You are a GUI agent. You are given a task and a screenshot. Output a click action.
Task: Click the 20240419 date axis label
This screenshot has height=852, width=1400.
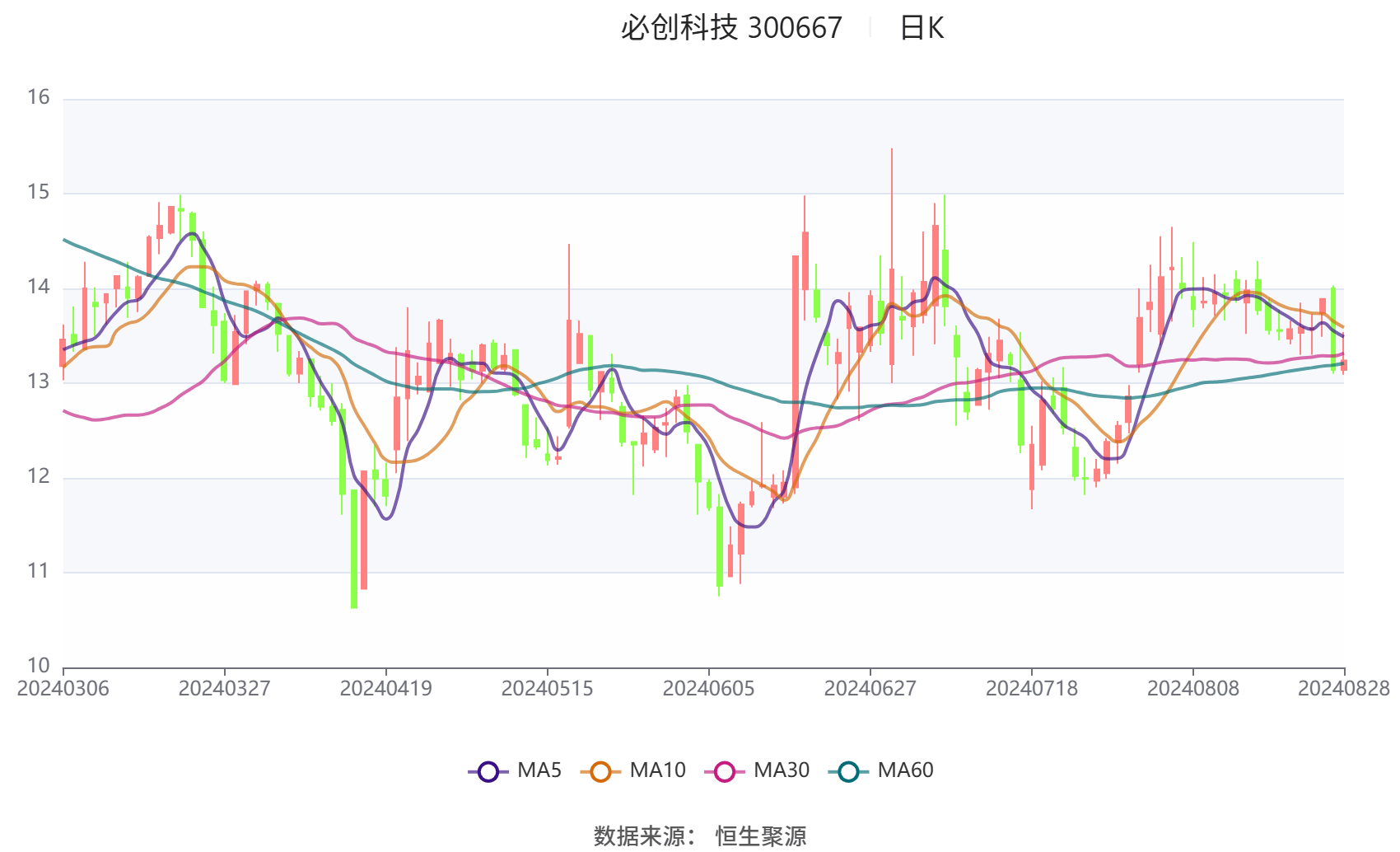point(386,688)
